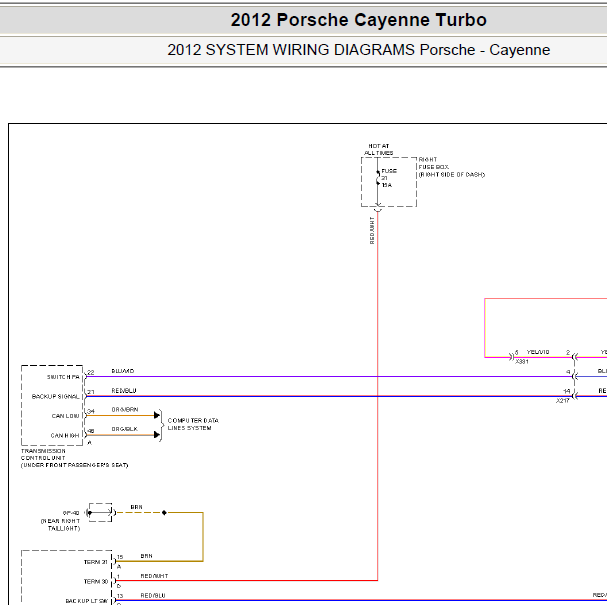Click the "RED/BLU" wire label at pin 13
This screenshot has width=607, height=605.
pos(153,595)
